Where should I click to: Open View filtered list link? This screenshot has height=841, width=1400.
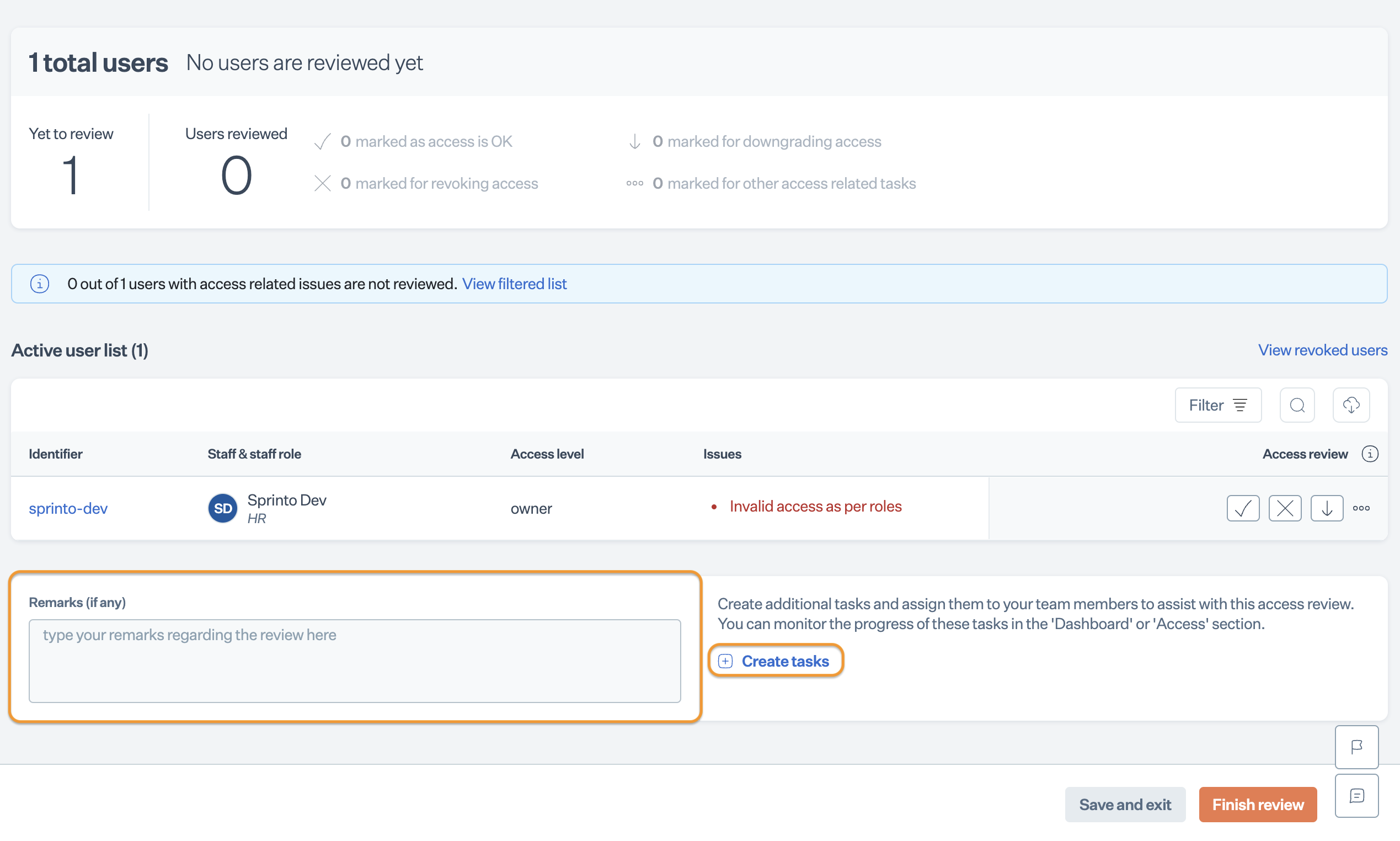514,283
